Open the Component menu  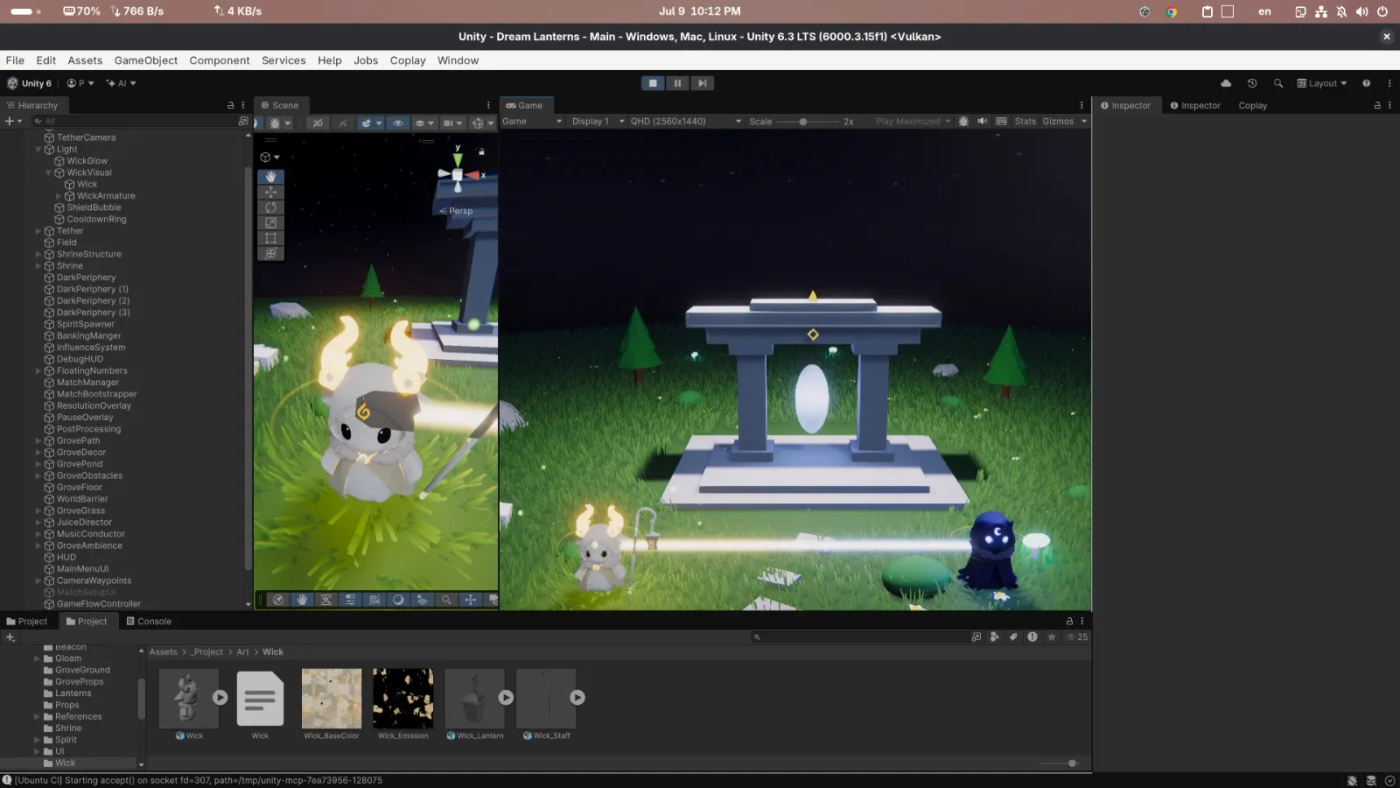(x=219, y=60)
